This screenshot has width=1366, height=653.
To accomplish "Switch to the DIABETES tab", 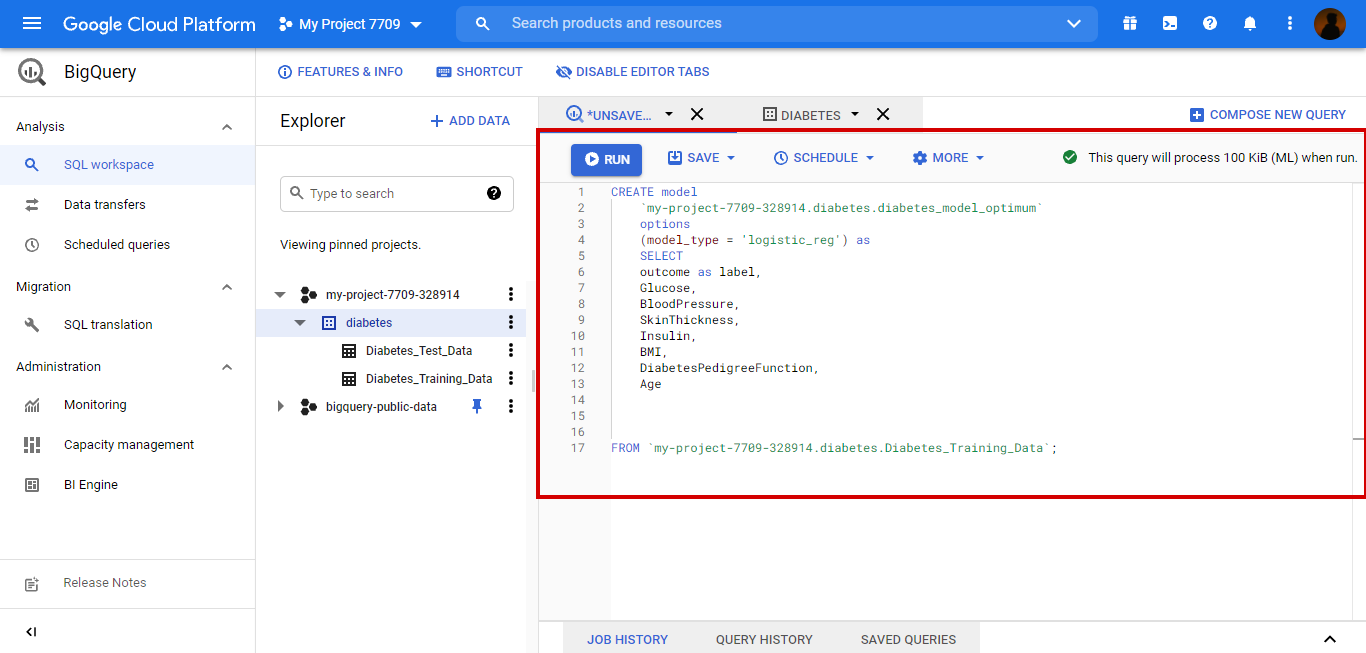I will tap(801, 115).
